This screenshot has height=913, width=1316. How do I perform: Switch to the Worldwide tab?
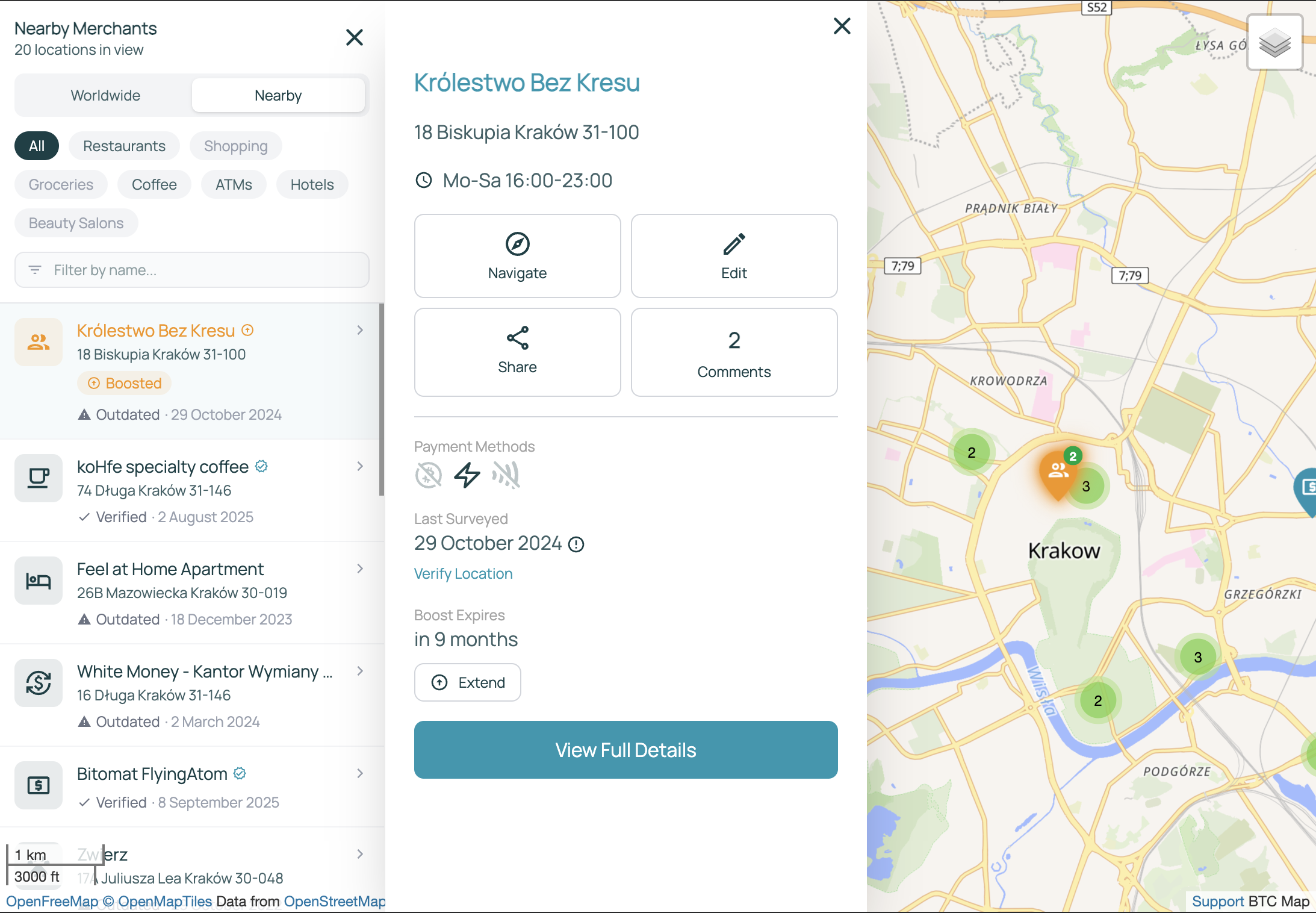(105, 95)
